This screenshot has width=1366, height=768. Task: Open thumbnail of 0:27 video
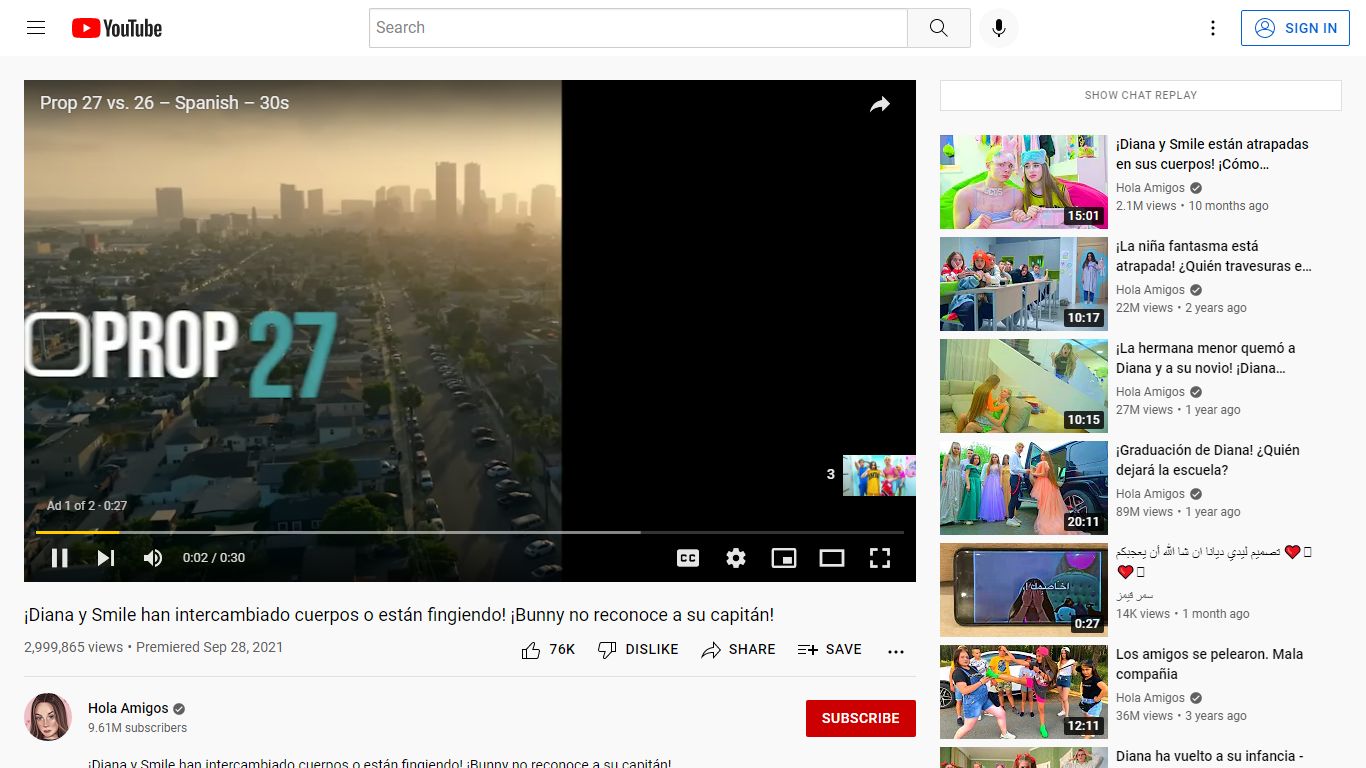pyautogui.click(x=1024, y=590)
